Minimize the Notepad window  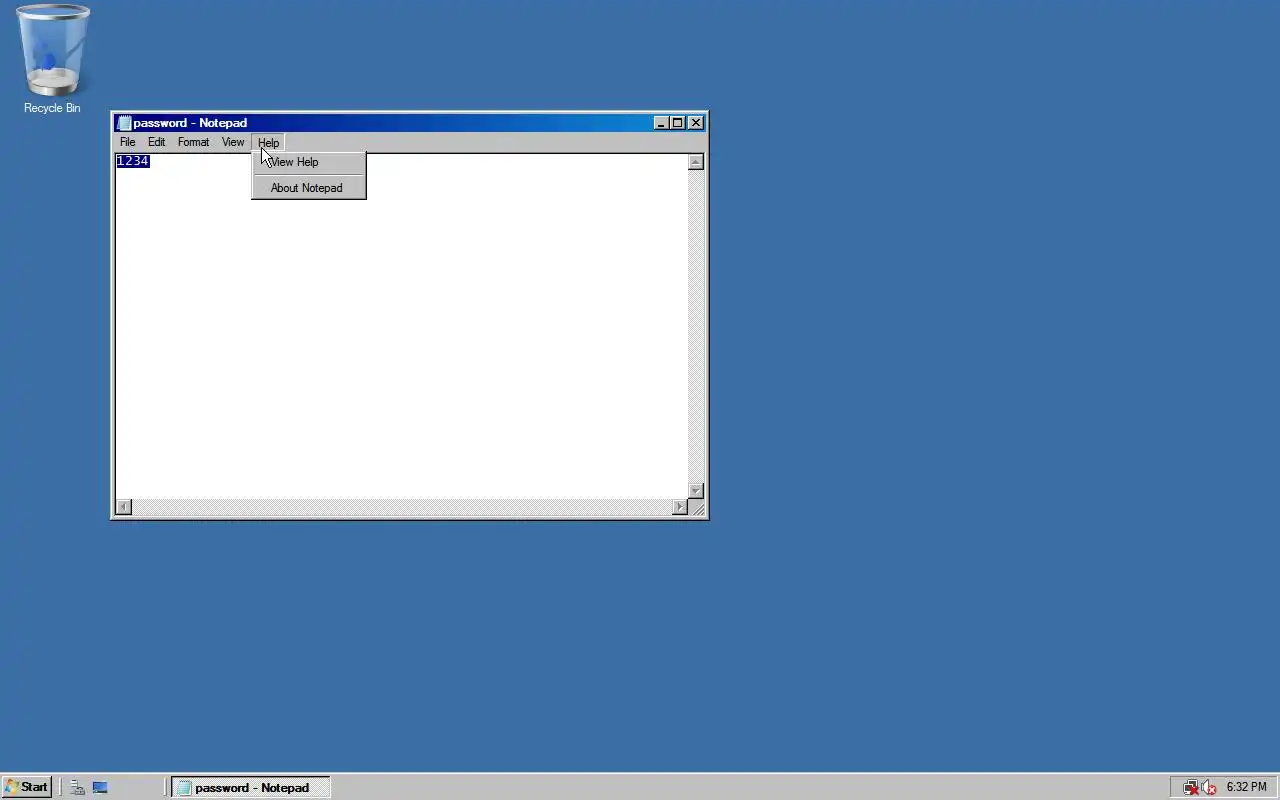click(661, 123)
